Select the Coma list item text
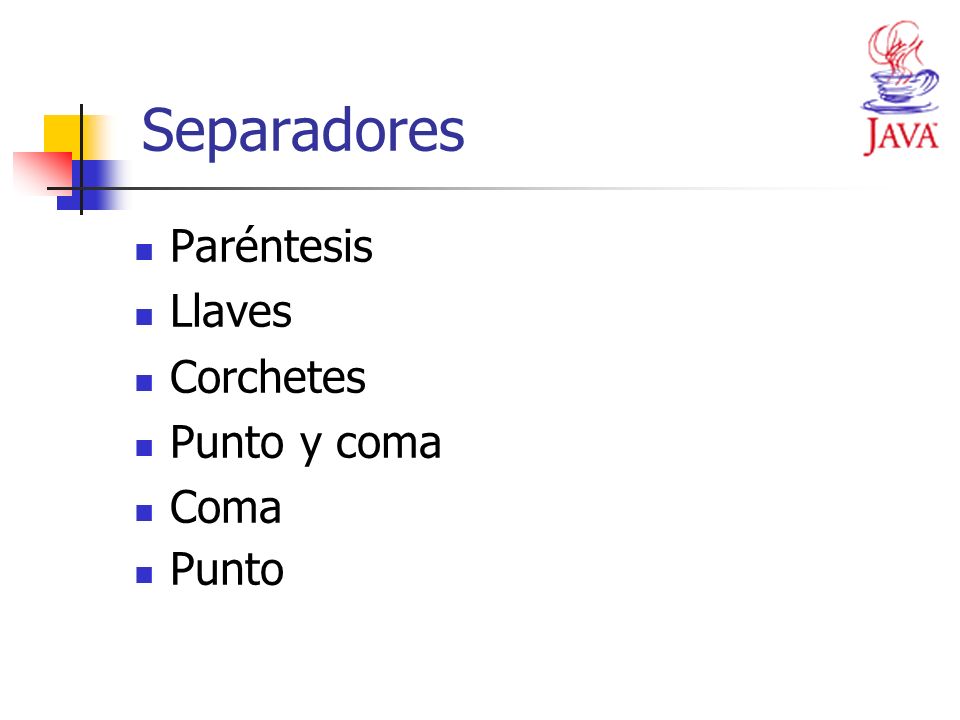 click(225, 508)
